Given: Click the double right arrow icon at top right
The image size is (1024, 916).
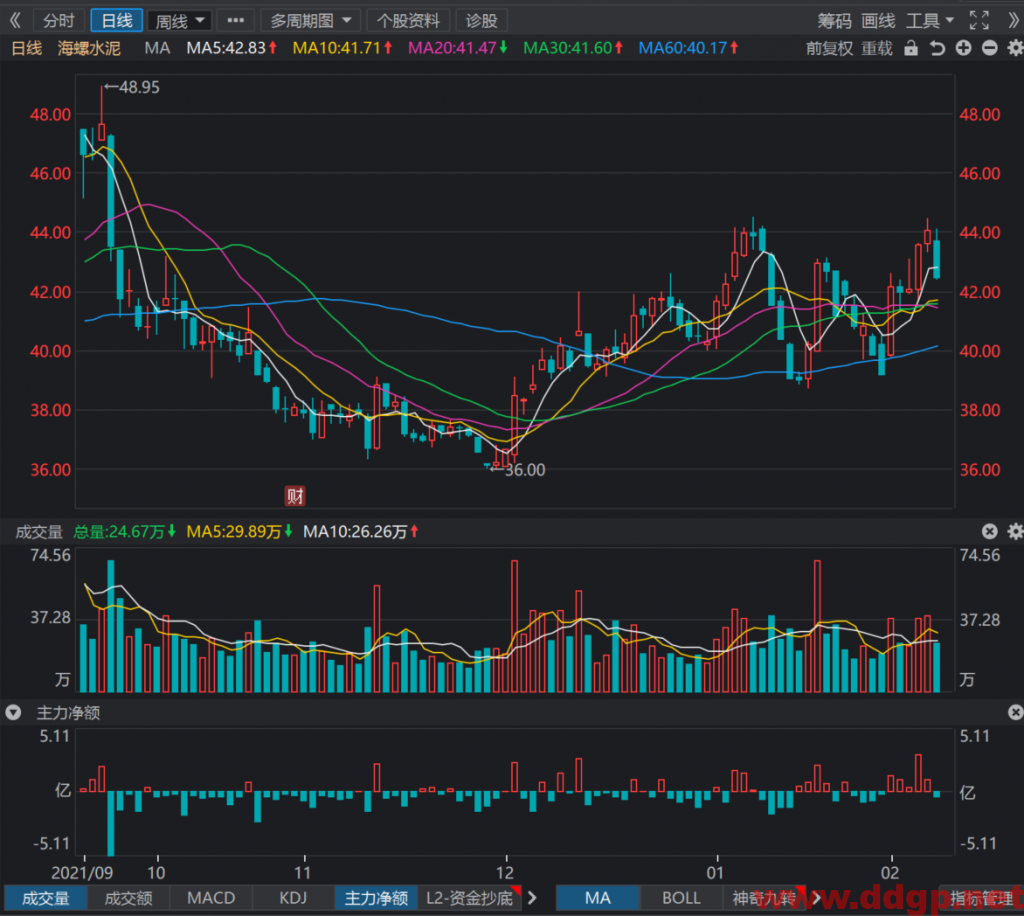Looking at the screenshot, I should pos(1013,21).
